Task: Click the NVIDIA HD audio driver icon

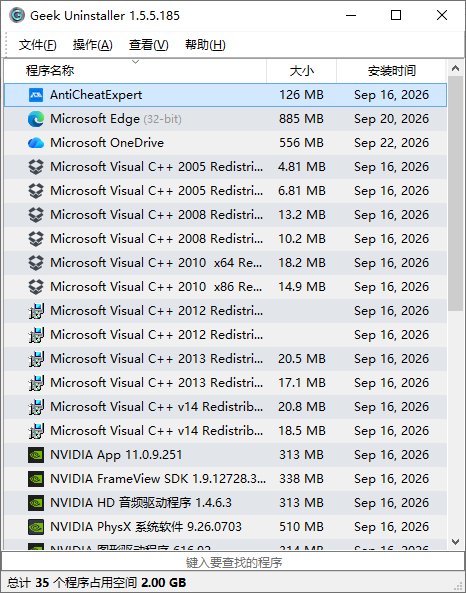Action: click(x=36, y=503)
